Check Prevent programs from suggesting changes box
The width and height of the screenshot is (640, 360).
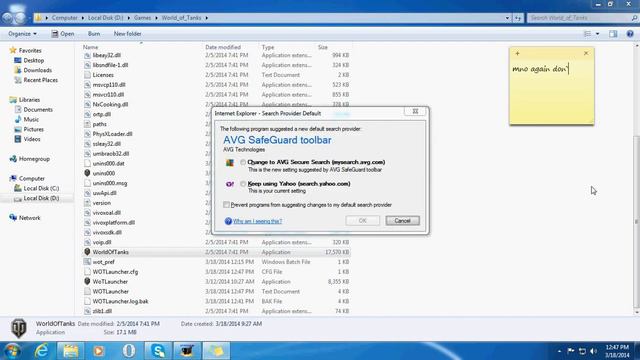click(227, 204)
